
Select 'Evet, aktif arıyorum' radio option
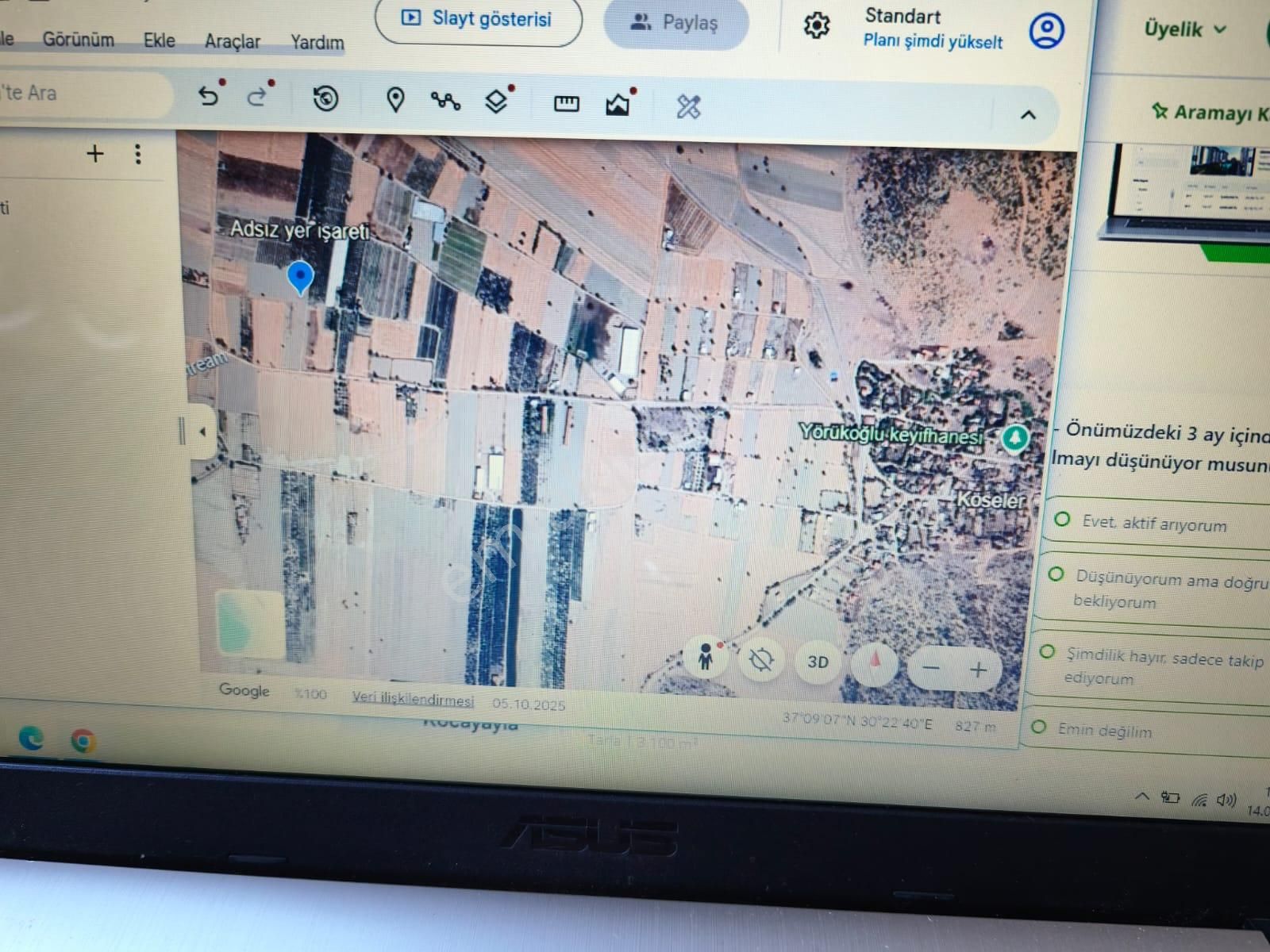pos(1062,520)
